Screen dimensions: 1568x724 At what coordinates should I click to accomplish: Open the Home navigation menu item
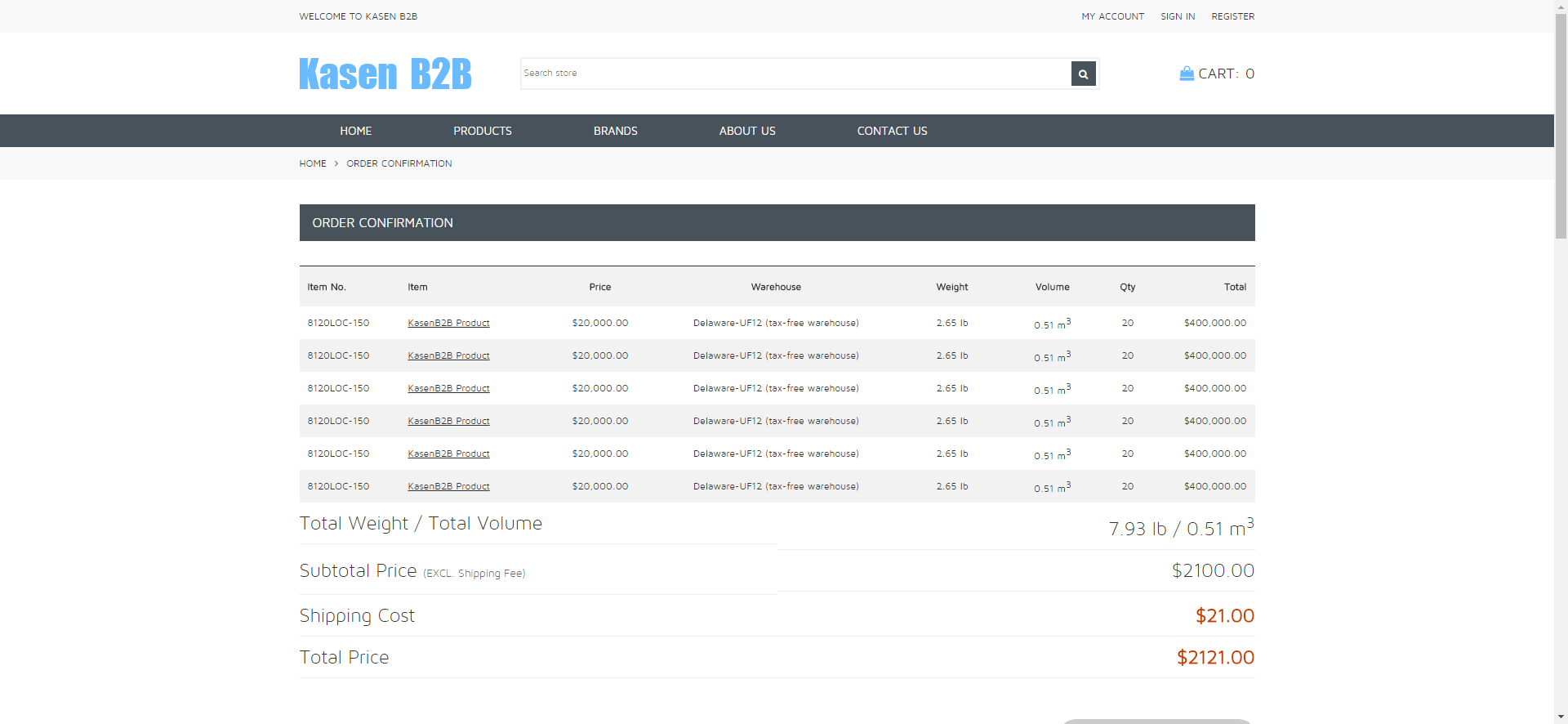tap(355, 131)
